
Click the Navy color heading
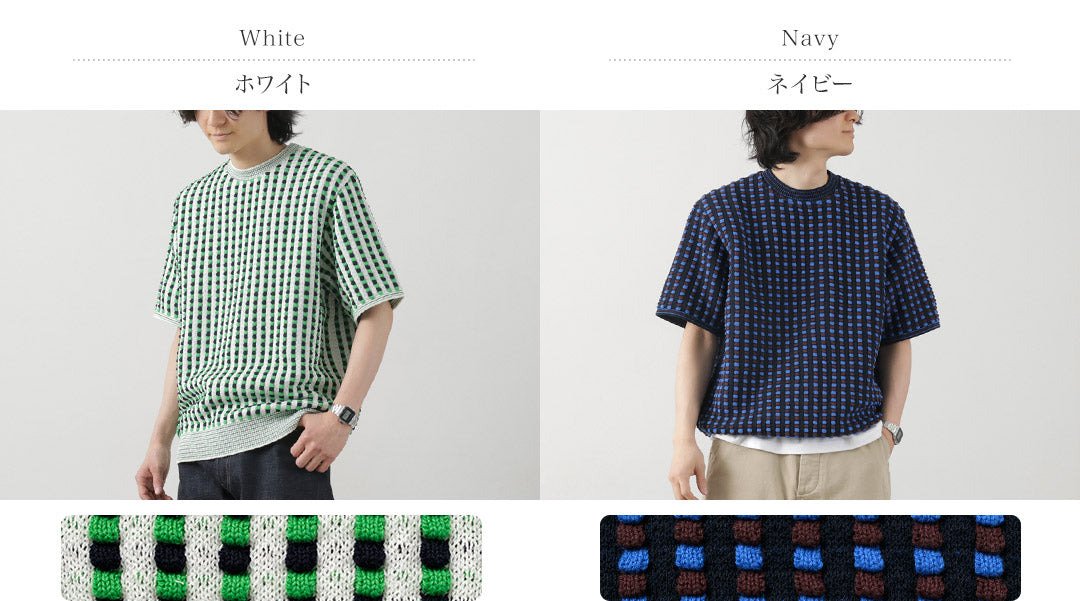point(810,38)
